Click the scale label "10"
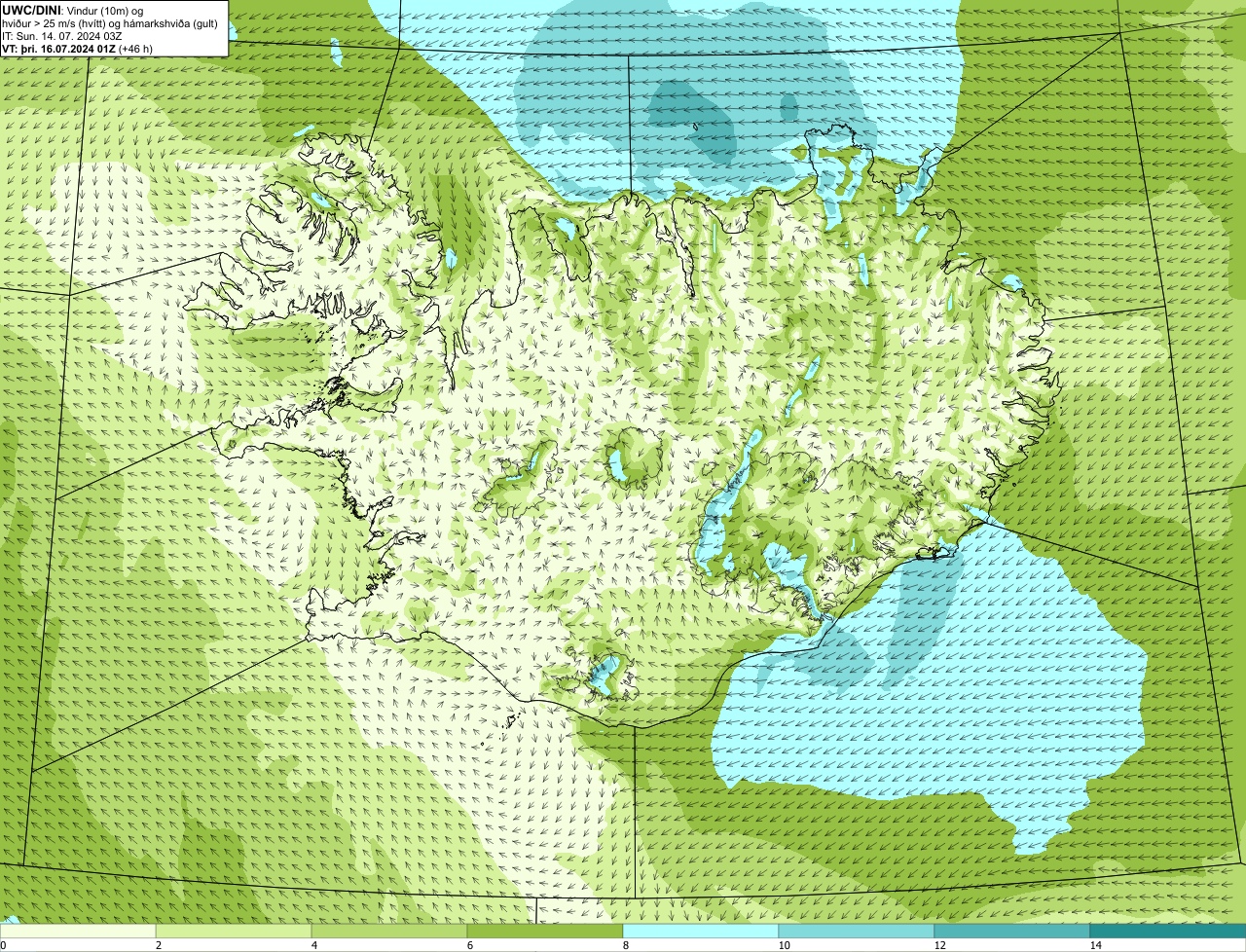This screenshot has height=952, width=1246. (784, 945)
